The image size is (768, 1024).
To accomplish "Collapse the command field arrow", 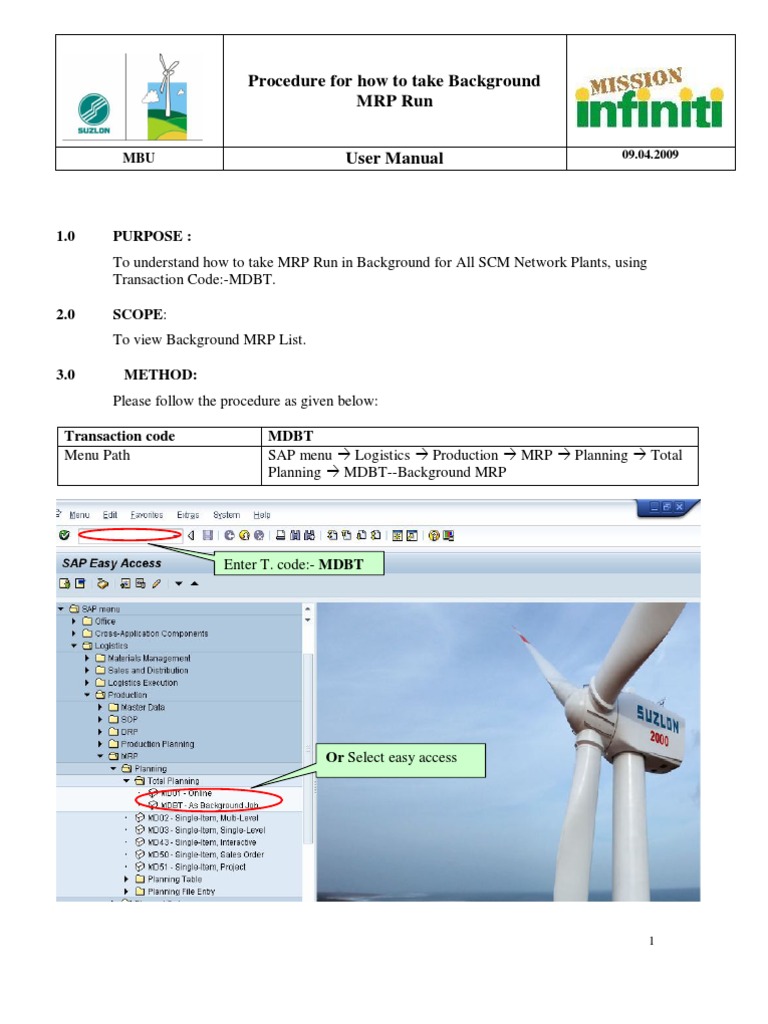I will click(x=191, y=536).
